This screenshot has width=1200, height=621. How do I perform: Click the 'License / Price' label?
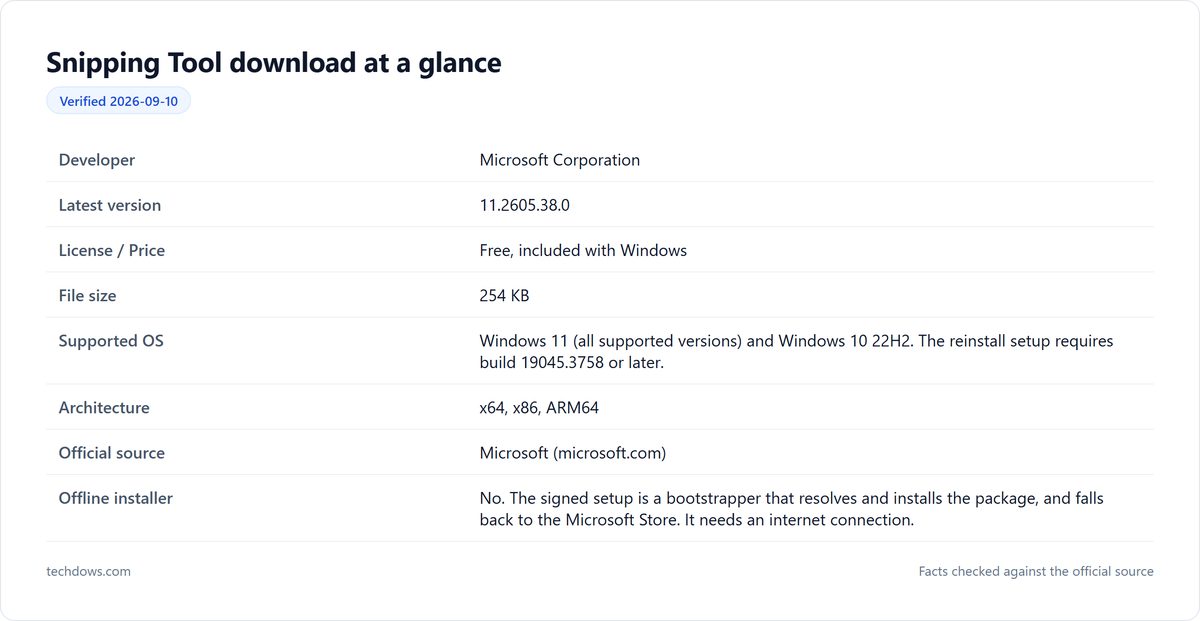coord(112,250)
